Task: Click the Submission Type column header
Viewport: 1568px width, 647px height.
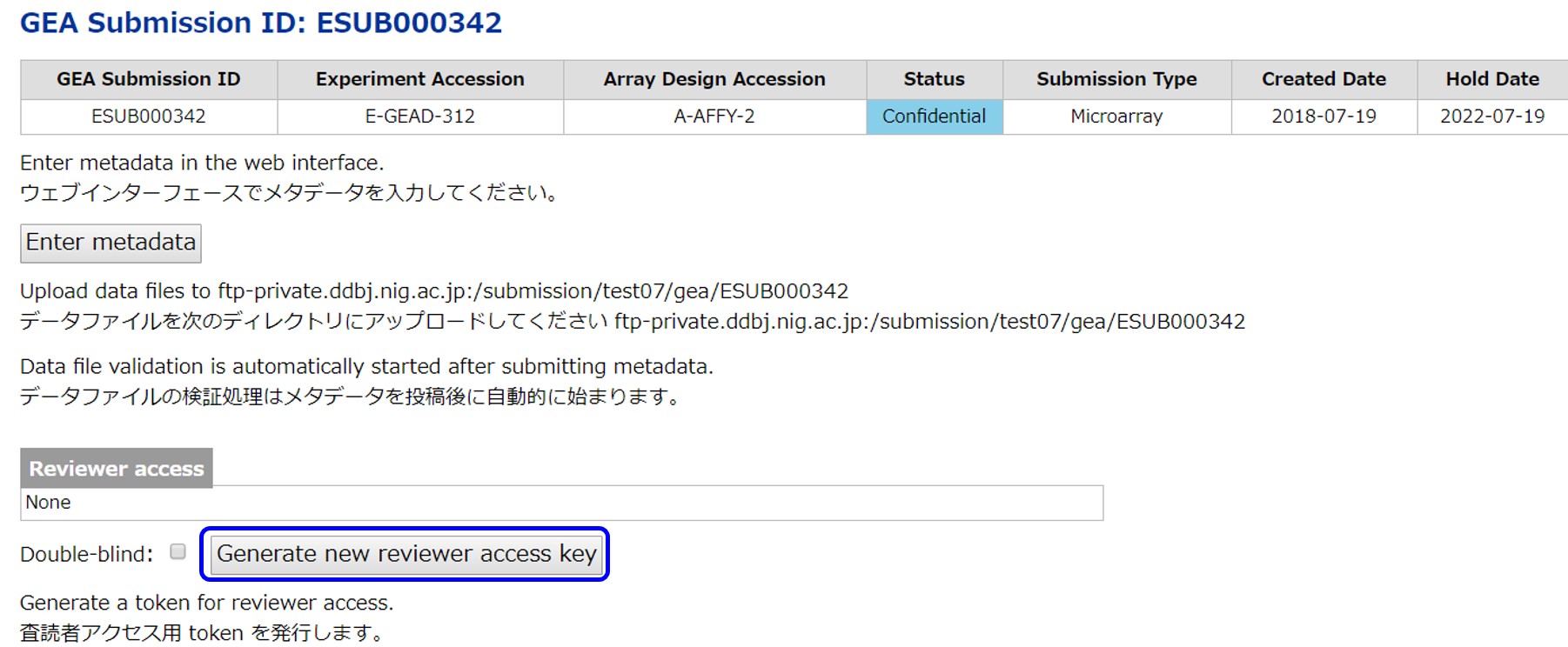Action: pos(1116,79)
